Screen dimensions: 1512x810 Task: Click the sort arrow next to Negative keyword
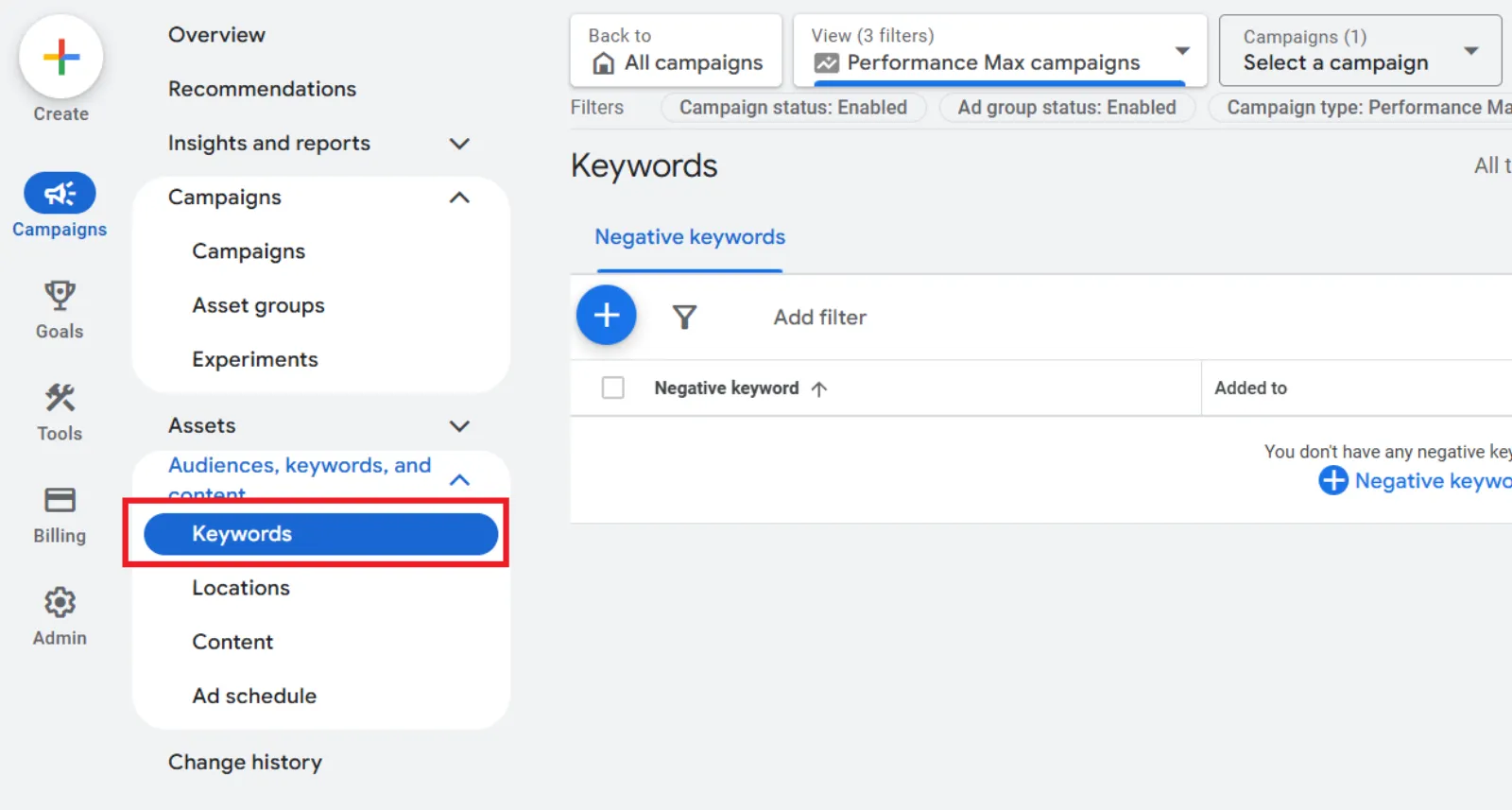(819, 388)
